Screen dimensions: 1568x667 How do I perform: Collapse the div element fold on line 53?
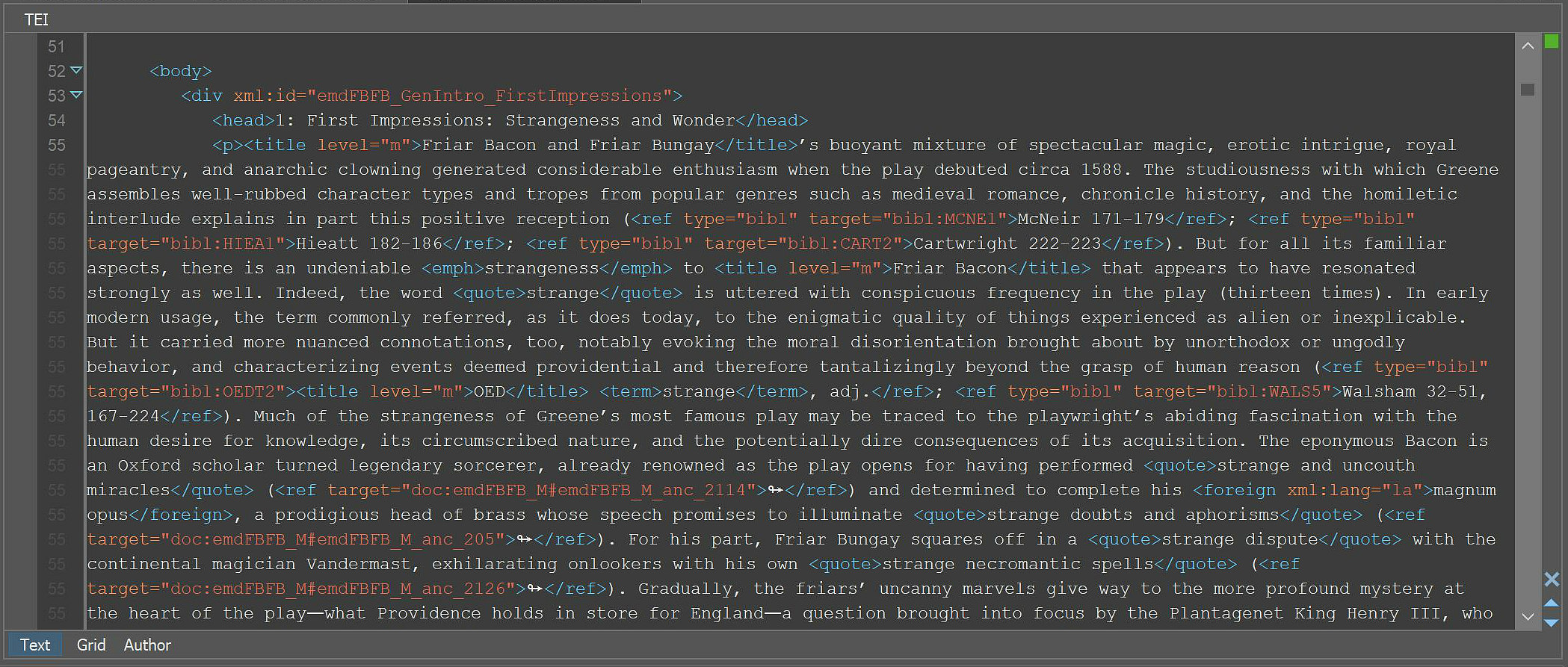click(76, 96)
